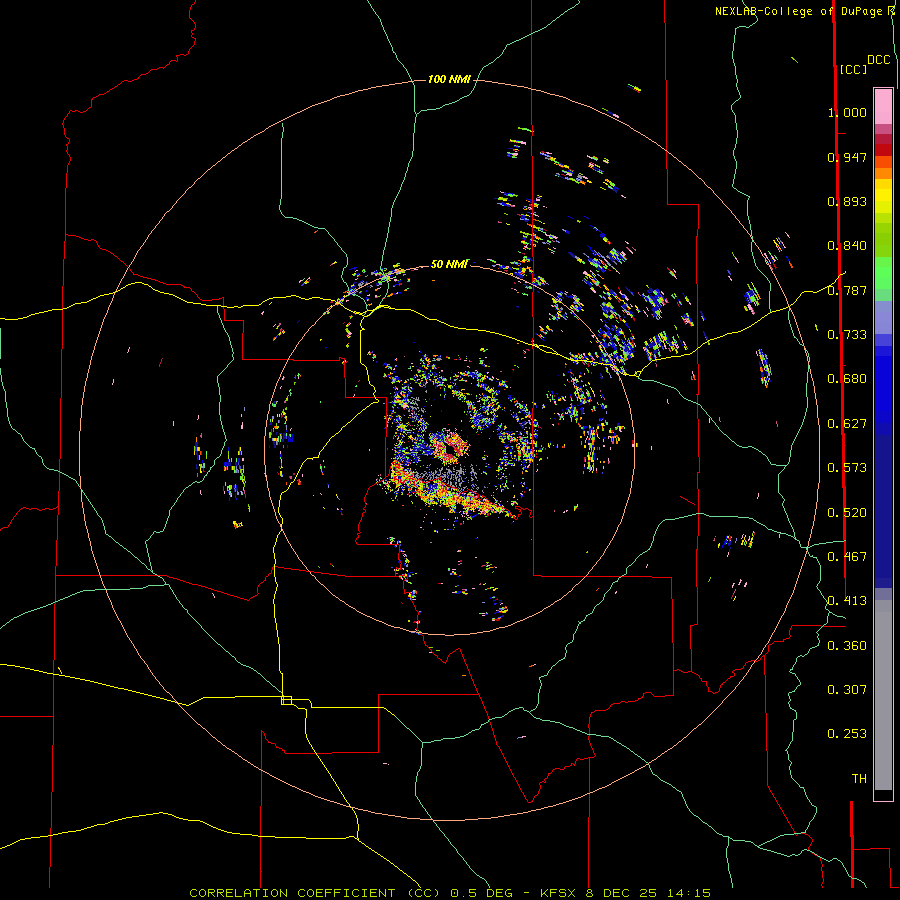Click the 0.520 color scale value
900x900 pixels.
click(x=847, y=513)
